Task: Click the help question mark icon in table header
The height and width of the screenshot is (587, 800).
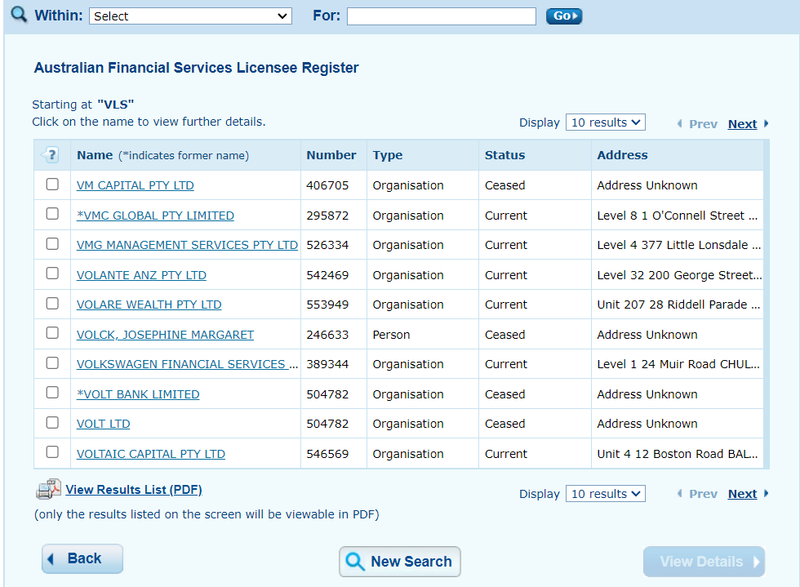Action: [51, 155]
